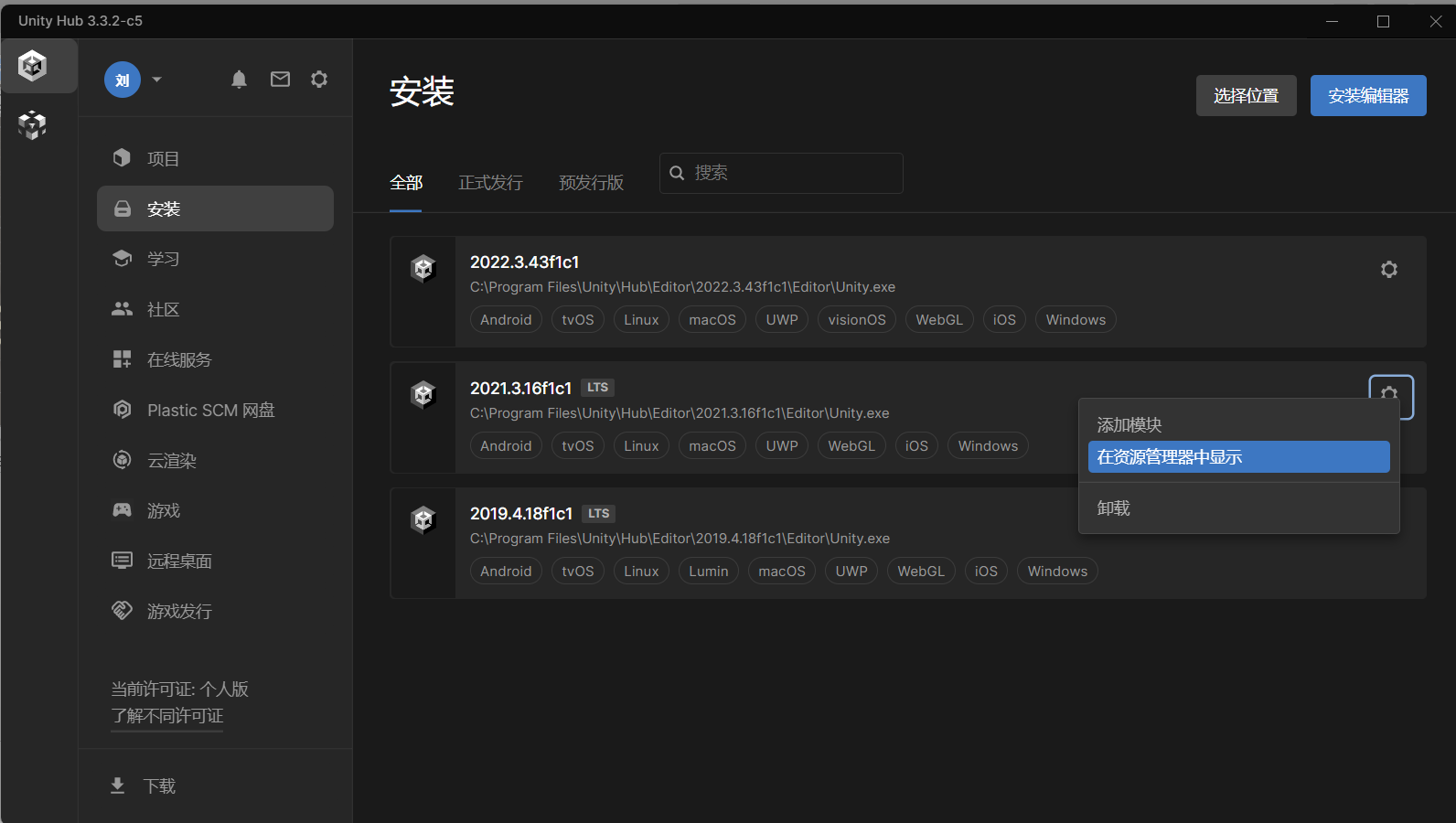Click the 游戏 gamepad icon

[x=122, y=509]
